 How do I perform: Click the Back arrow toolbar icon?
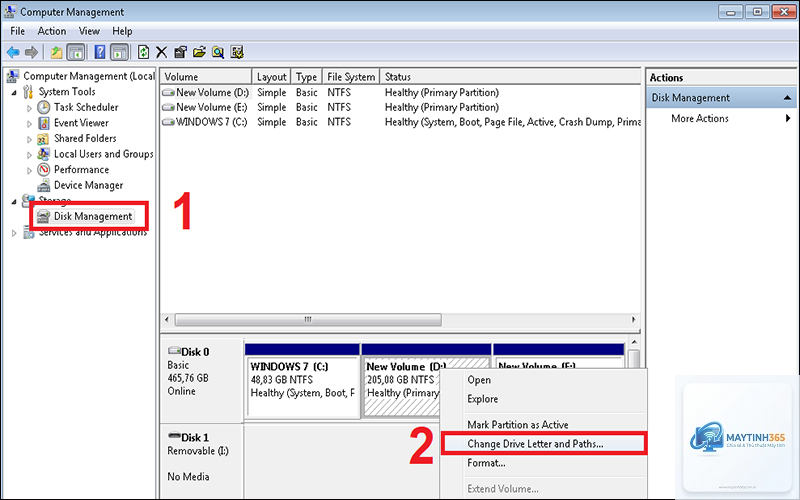[x=13, y=52]
